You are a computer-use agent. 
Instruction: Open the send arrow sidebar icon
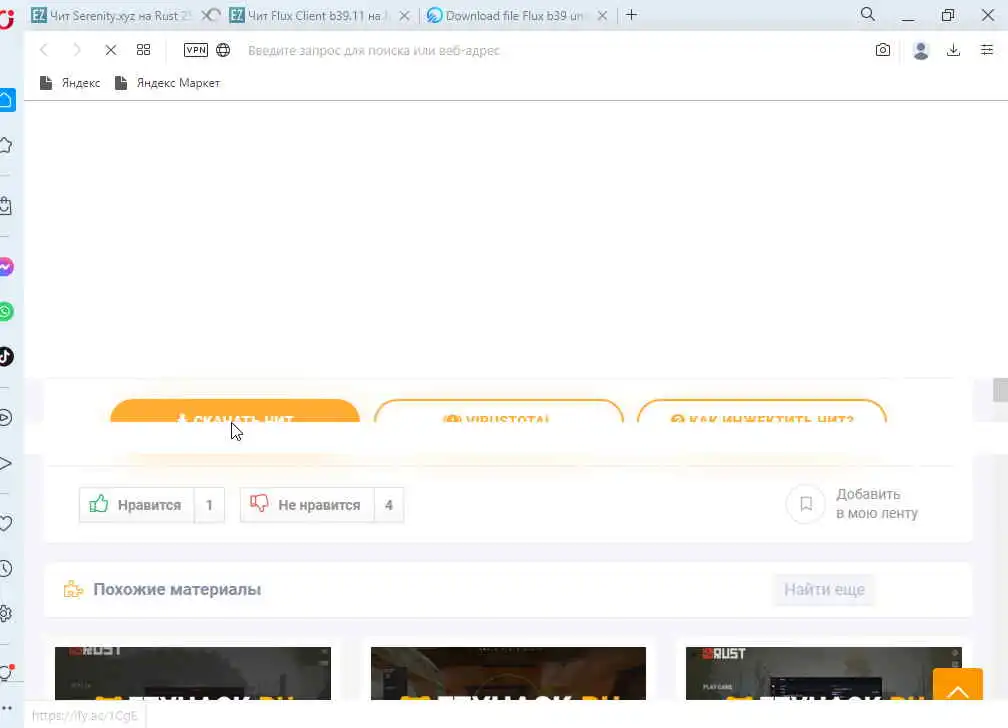tap(6, 463)
